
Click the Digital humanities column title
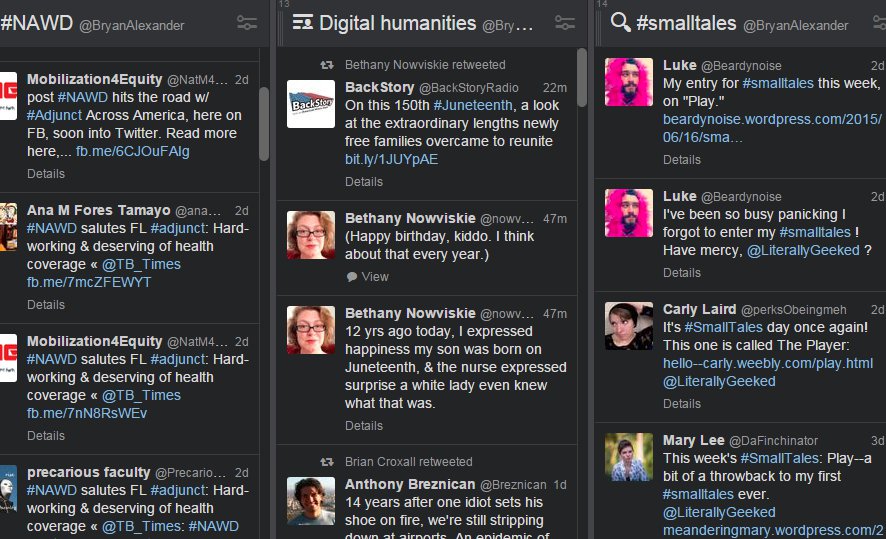(x=397, y=23)
